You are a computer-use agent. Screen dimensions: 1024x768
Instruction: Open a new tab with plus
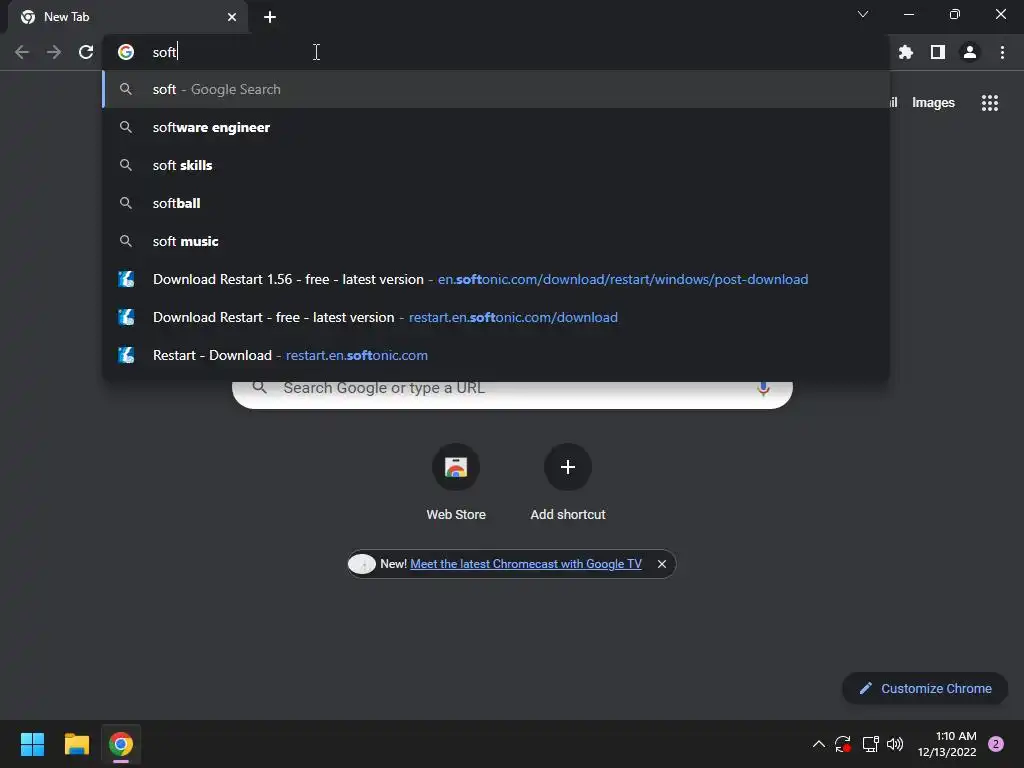click(x=270, y=17)
